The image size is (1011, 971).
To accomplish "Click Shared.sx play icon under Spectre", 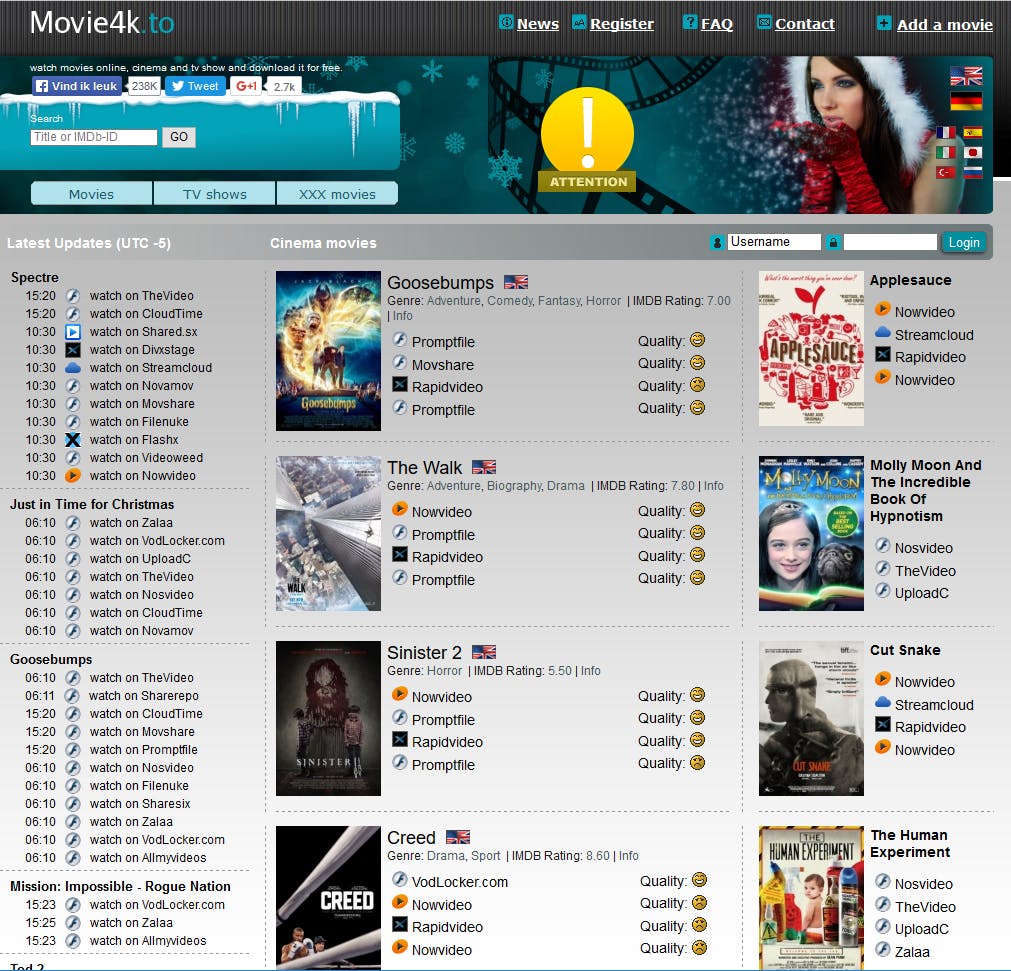I will tap(73, 332).
